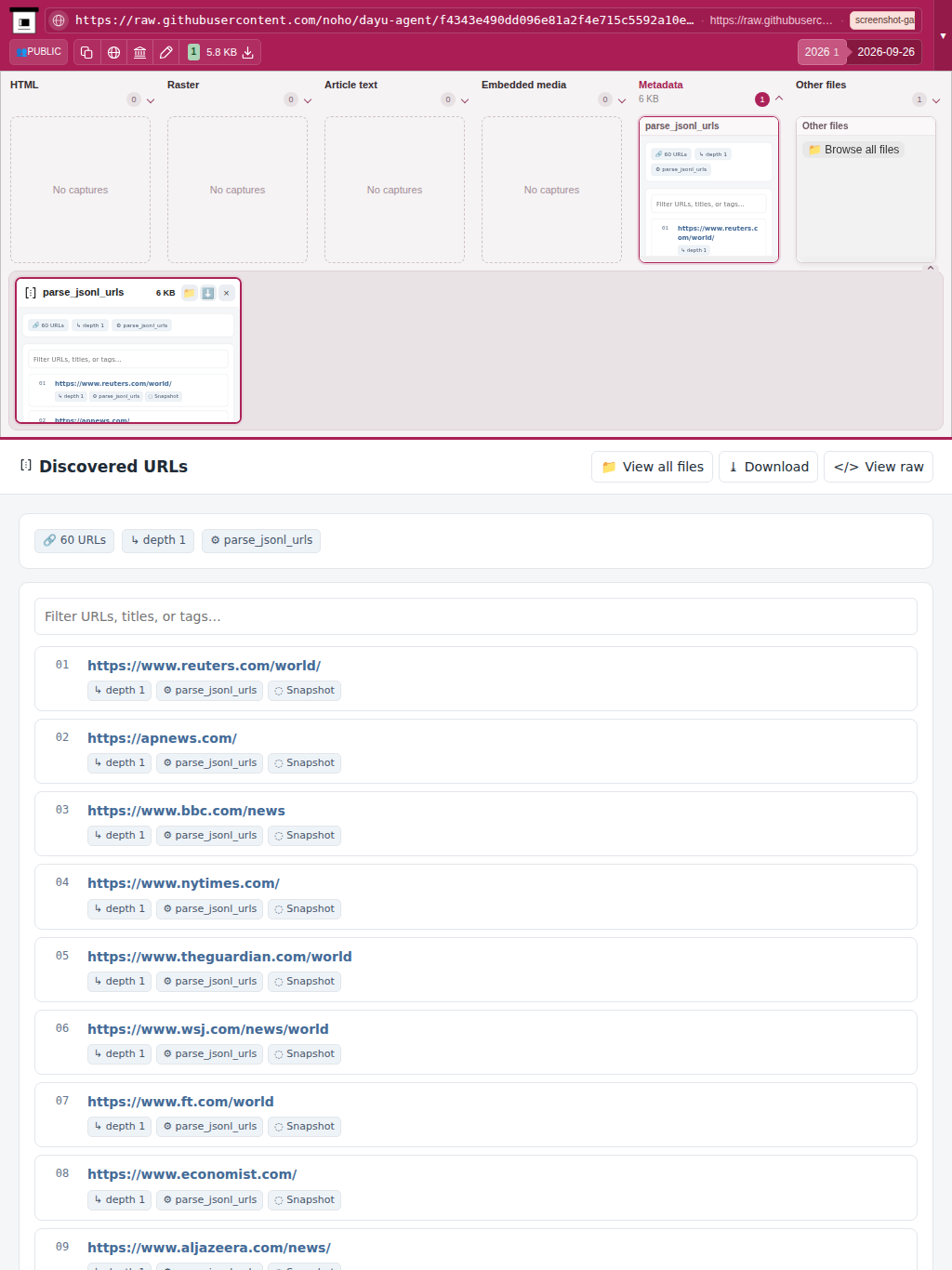Click Snapshot tag under ft.com/world
Viewport: 952px width, 1270px height.
tap(304, 1127)
